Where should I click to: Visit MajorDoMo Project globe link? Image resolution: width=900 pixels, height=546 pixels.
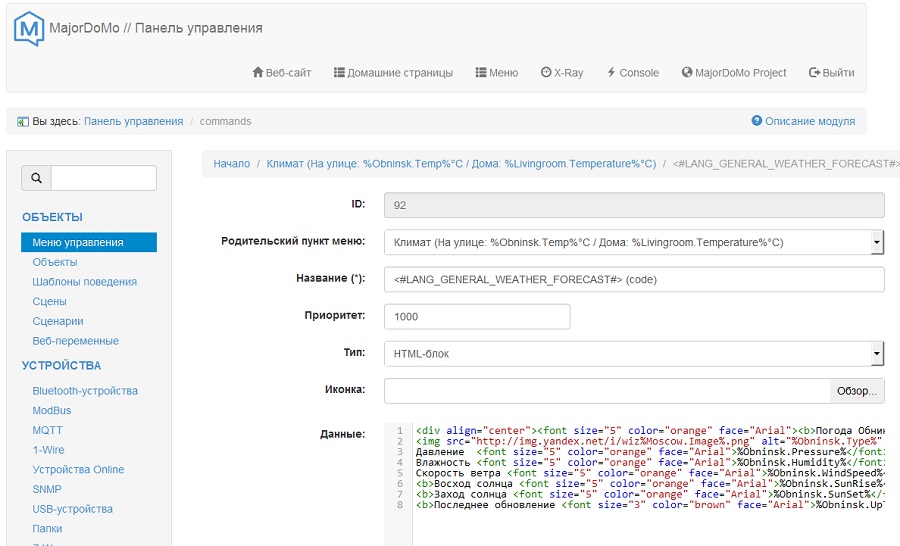tap(734, 73)
